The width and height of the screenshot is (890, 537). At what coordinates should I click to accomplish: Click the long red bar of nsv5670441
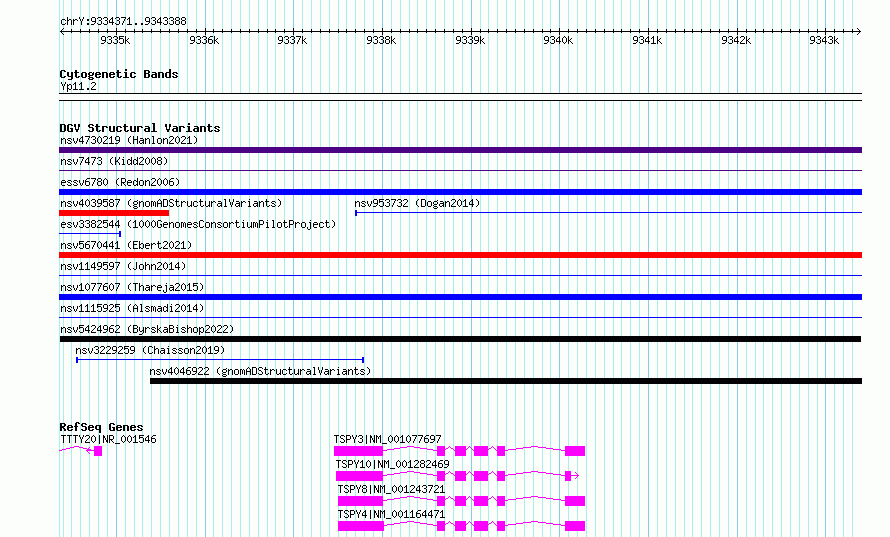460,255
